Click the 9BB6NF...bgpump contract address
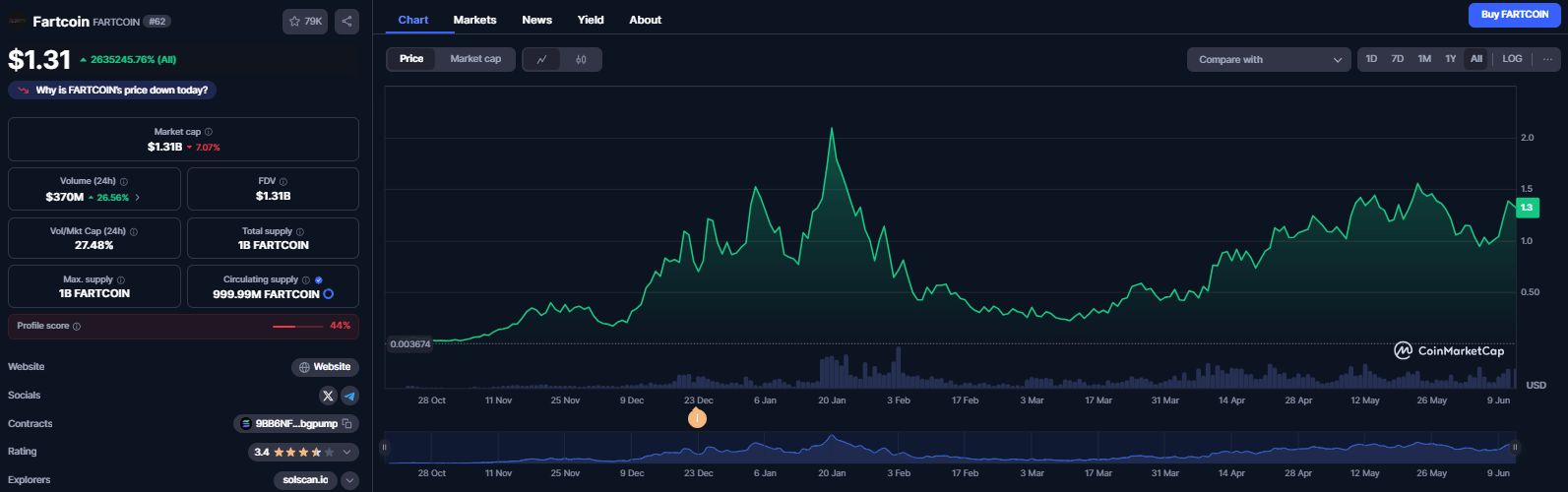This screenshot has height=492, width=1568. coord(296,424)
